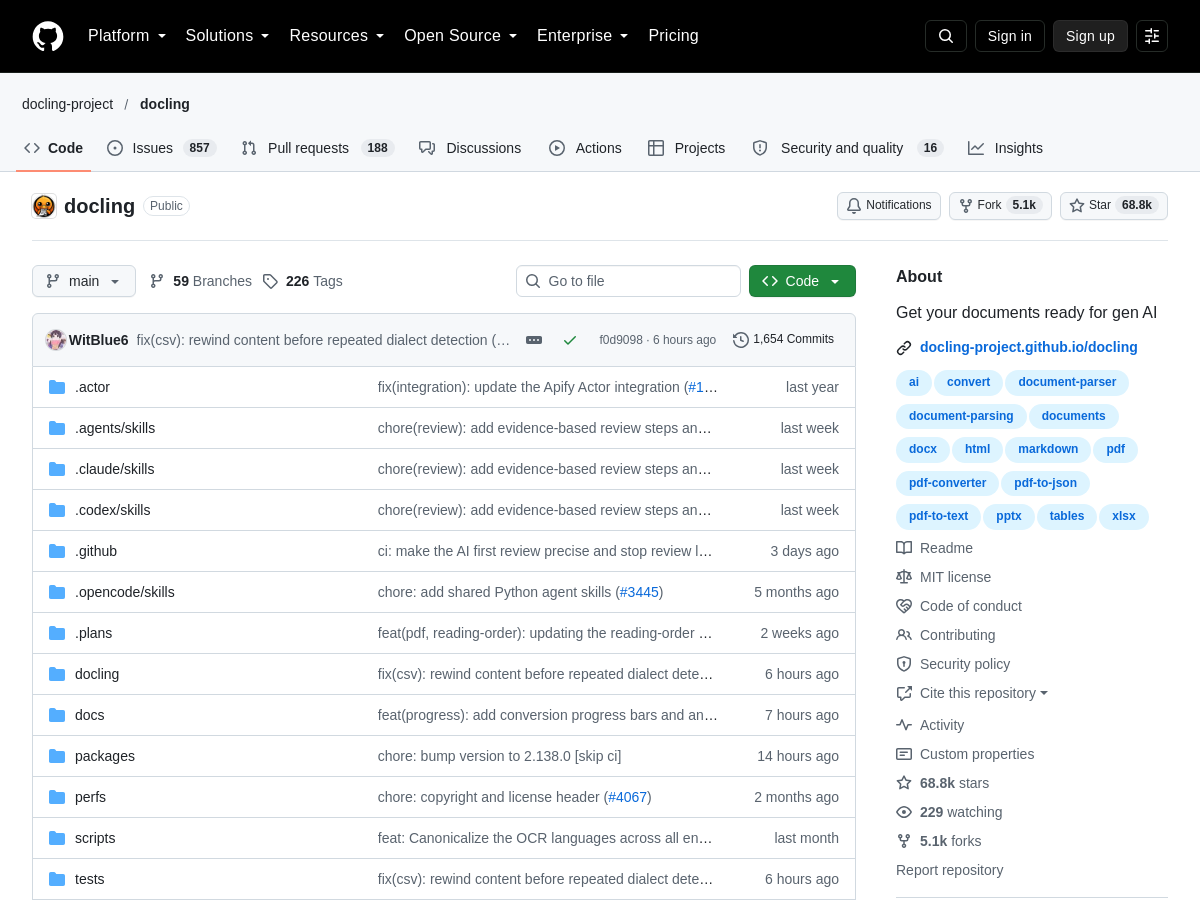View the 1,654 Commits history
Screen dimensions: 1200x900
tap(783, 340)
